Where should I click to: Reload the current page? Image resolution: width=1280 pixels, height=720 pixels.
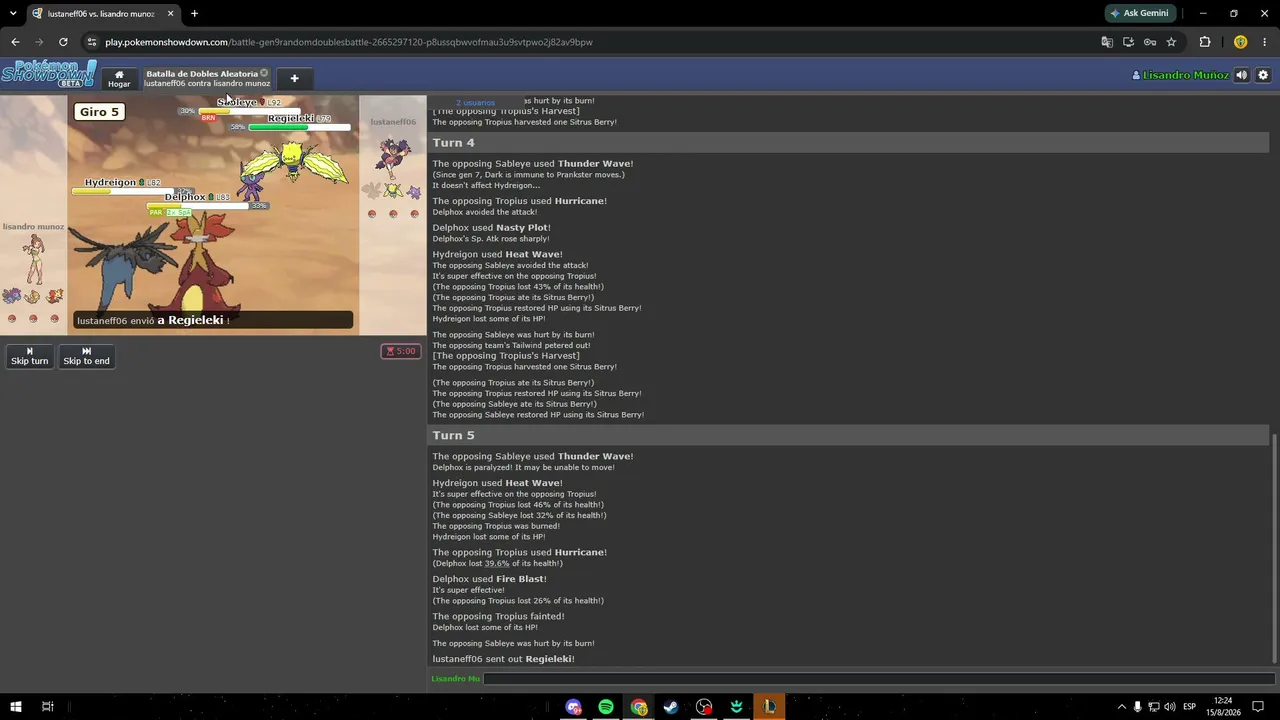(63, 42)
